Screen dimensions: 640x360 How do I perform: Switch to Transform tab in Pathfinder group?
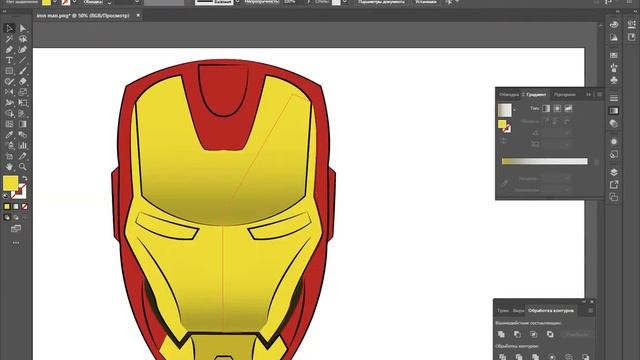503,311
